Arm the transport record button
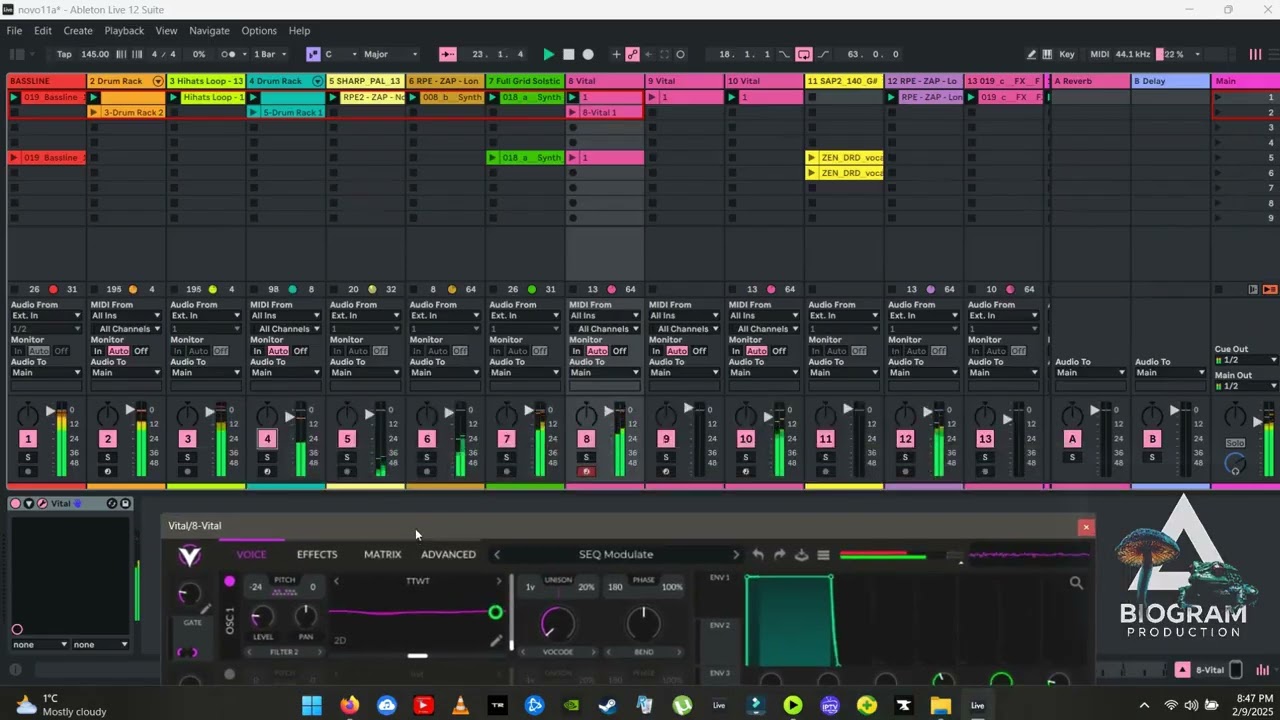 pos(588,54)
